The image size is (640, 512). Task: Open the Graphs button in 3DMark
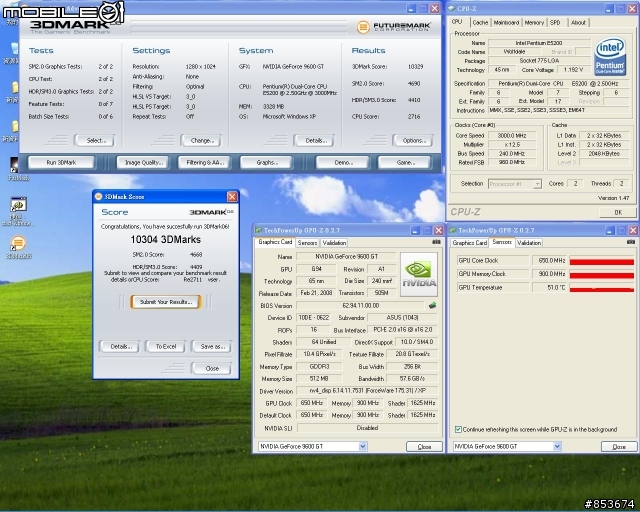click(267, 163)
